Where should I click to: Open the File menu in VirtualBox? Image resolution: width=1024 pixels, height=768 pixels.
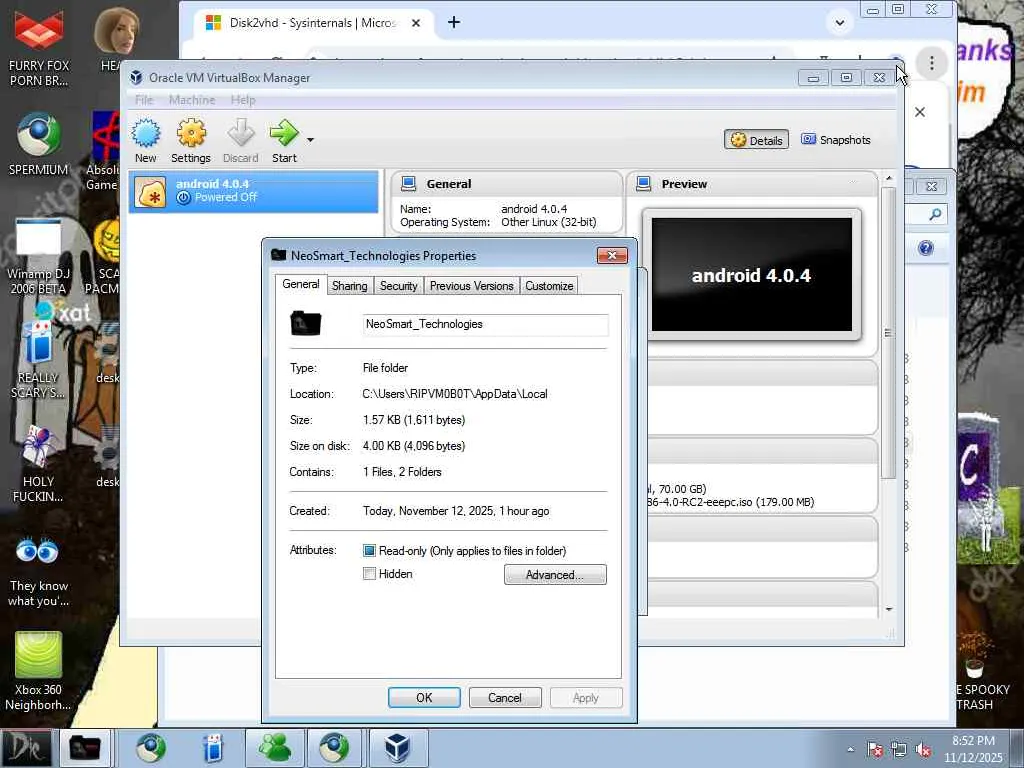click(144, 100)
